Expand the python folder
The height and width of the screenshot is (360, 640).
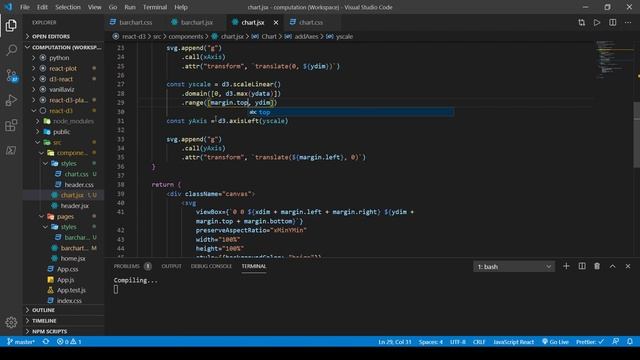click(63, 58)
